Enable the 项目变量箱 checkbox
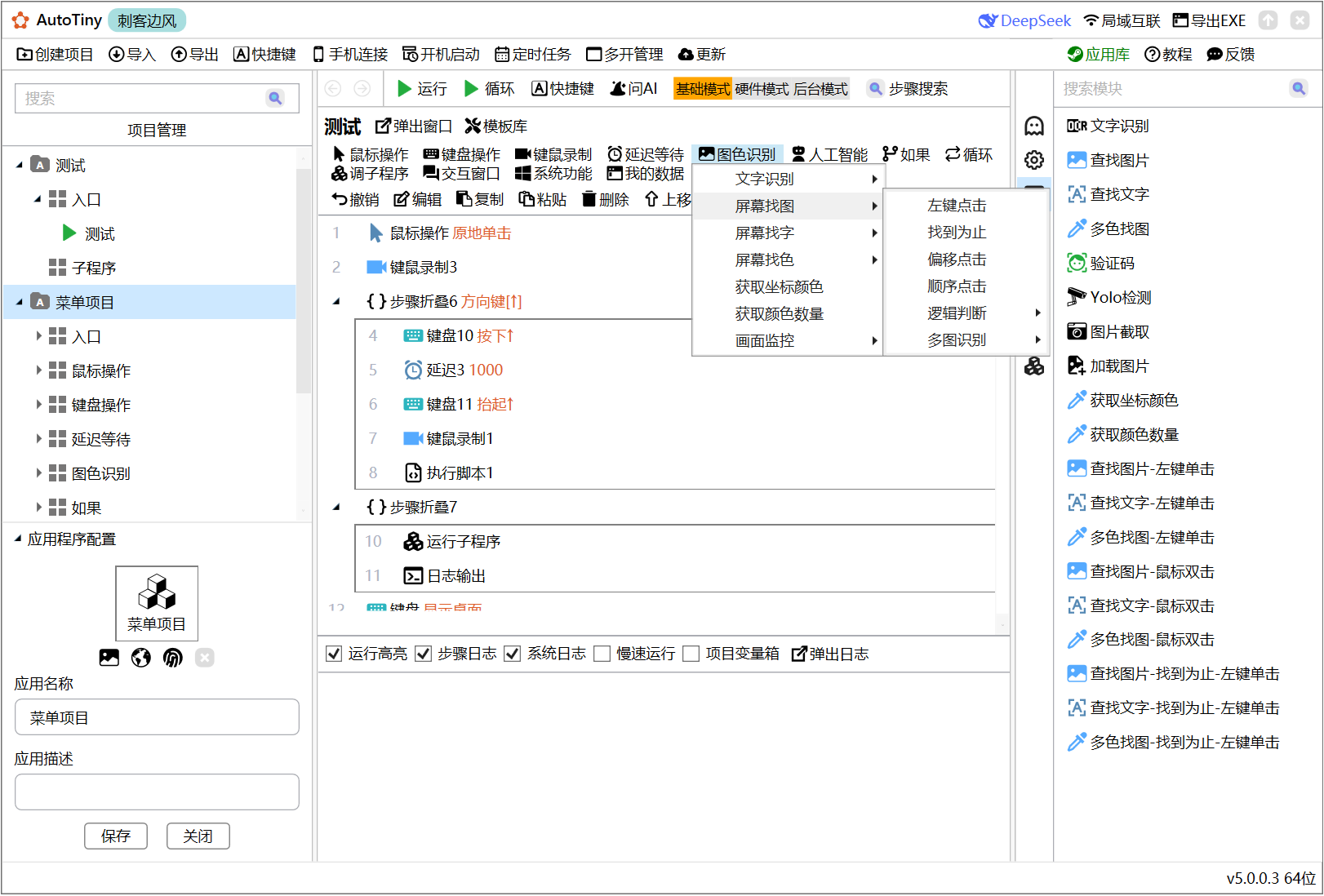Image resolution: width=1324 pixels, height=896 pixels. tap(691, 654)
